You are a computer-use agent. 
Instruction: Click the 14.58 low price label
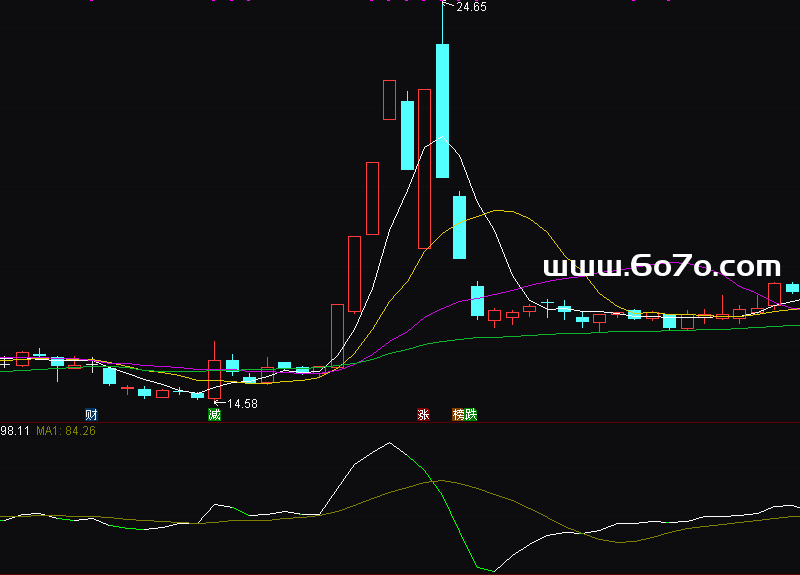coord(242,404)
